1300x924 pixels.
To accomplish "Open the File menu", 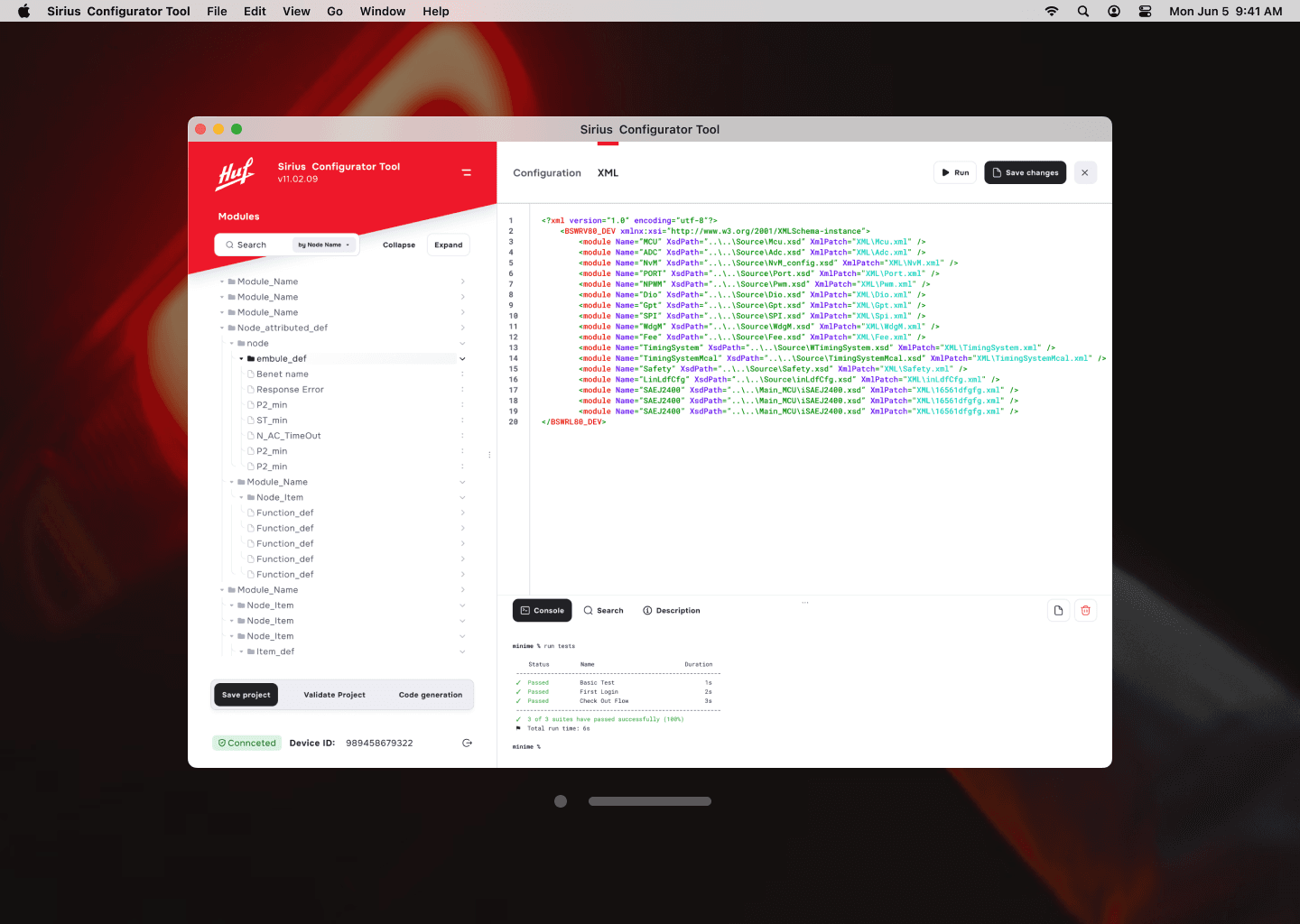I will tap(217, 11).
